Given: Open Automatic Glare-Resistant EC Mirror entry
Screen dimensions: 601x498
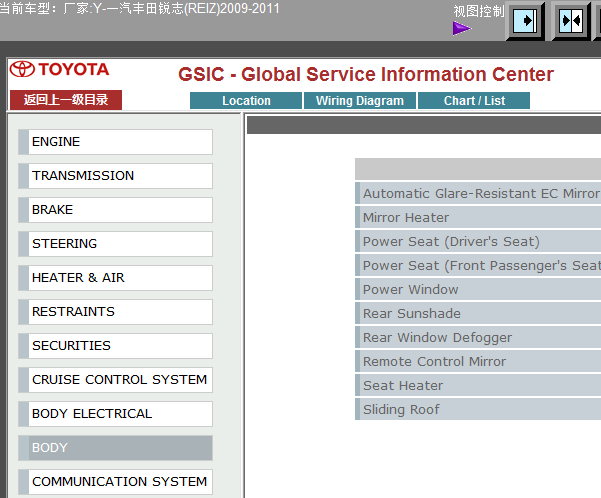Looking at the screenshot, I should [478, 193].
